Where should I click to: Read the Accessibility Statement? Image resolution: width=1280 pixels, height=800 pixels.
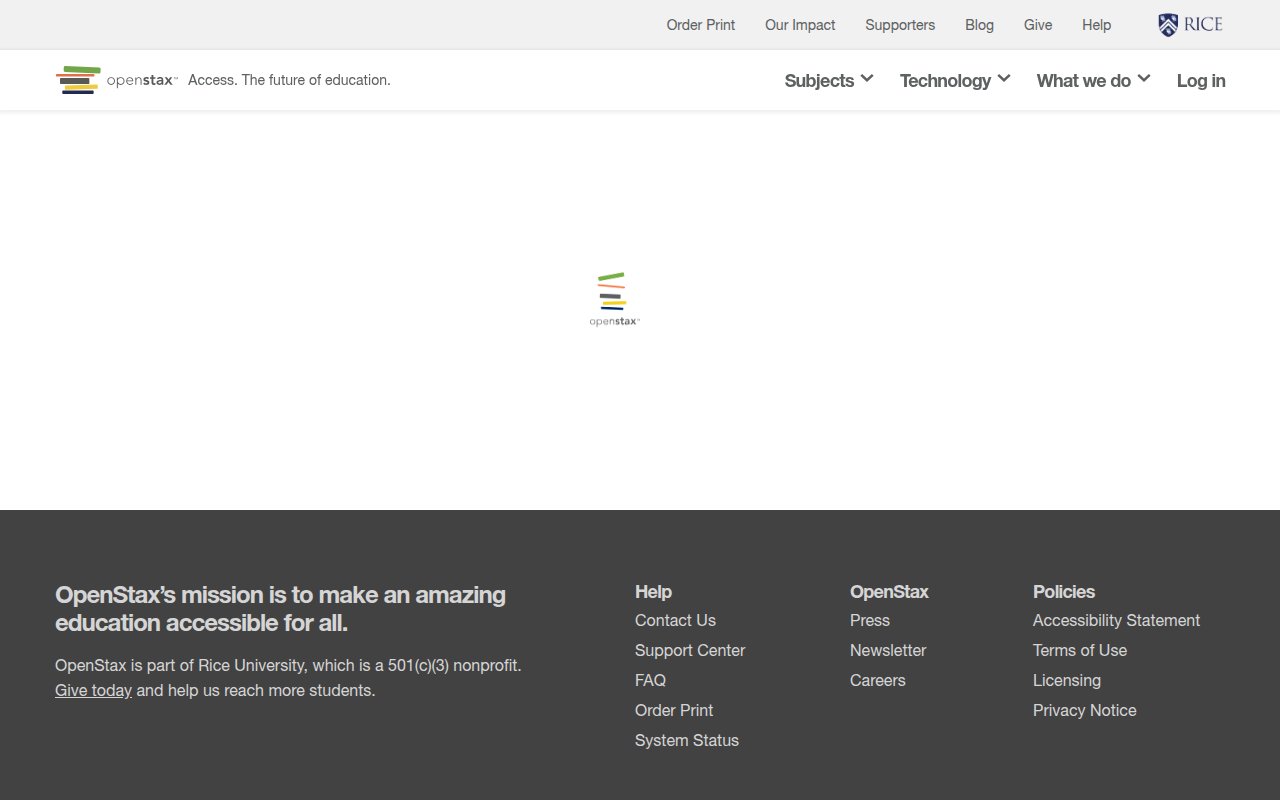[x=1116, y=620]
